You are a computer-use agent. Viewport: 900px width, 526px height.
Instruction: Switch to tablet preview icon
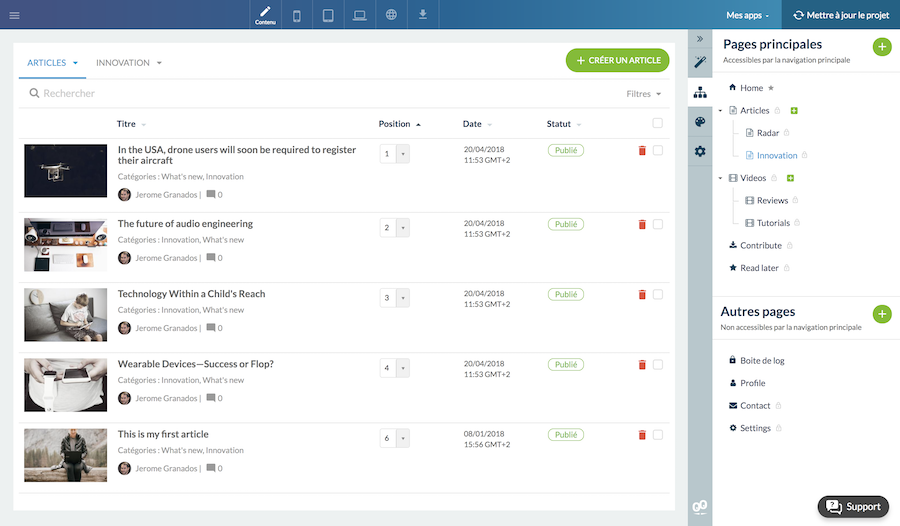328,15
